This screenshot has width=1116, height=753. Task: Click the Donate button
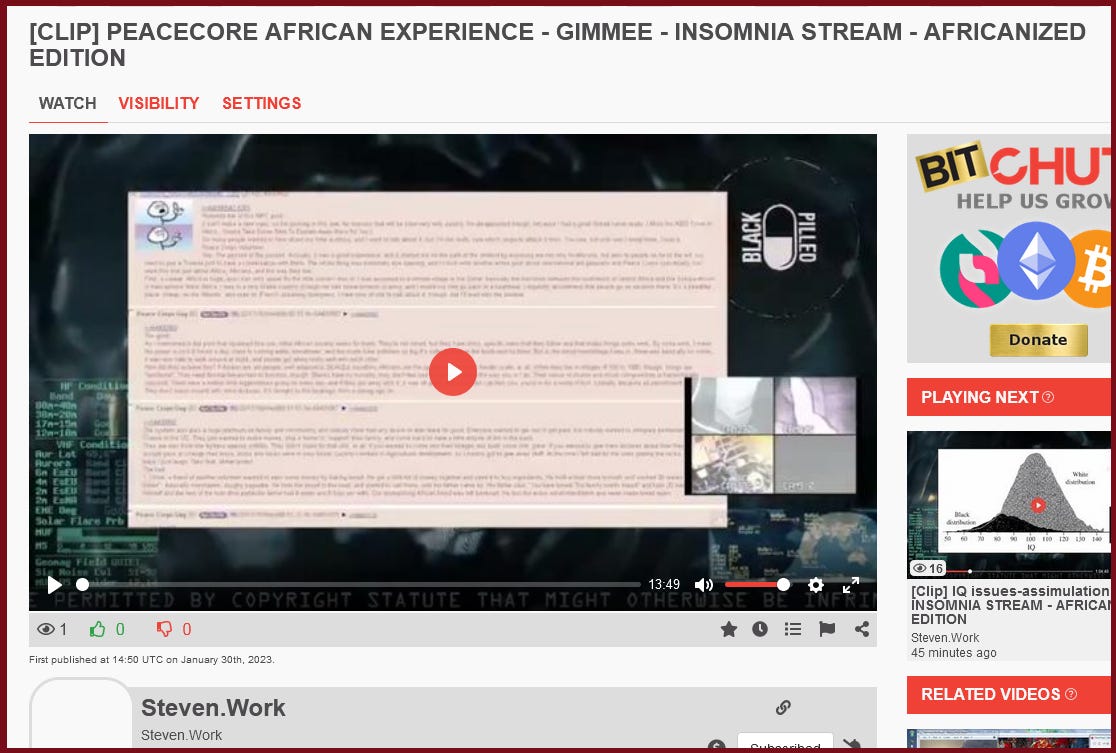point(1038,340)
